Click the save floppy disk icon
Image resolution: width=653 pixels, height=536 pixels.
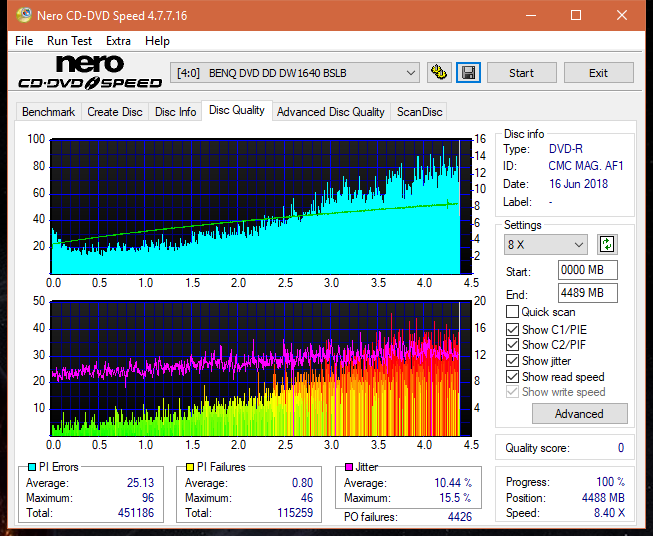point(469,73)
